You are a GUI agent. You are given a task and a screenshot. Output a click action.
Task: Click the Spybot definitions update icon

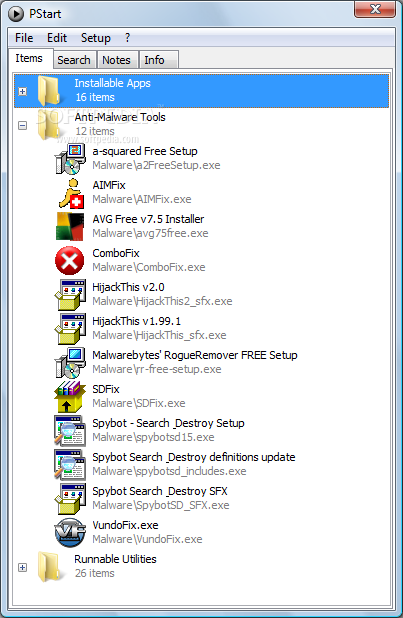pos(70,464)
